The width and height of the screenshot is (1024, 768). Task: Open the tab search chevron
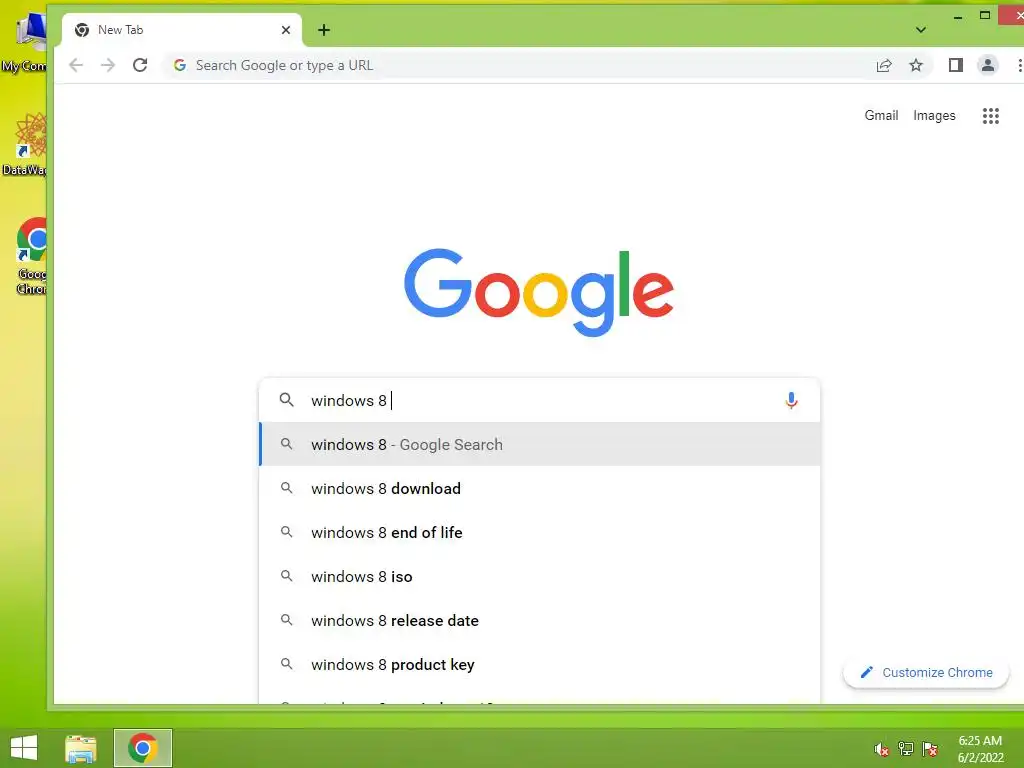921,30
